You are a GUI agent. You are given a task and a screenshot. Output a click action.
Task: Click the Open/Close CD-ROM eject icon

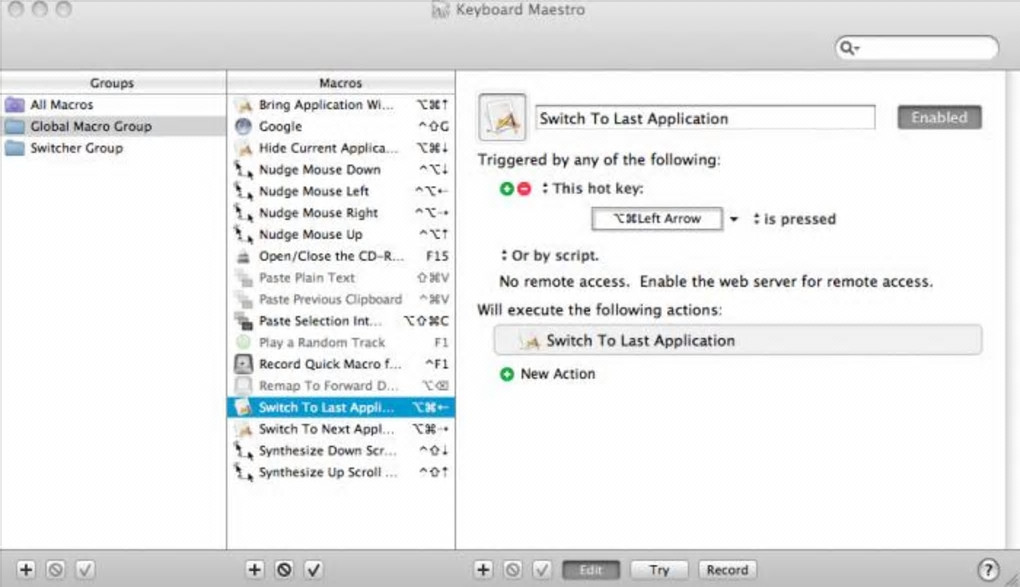[x=243, y=256]
